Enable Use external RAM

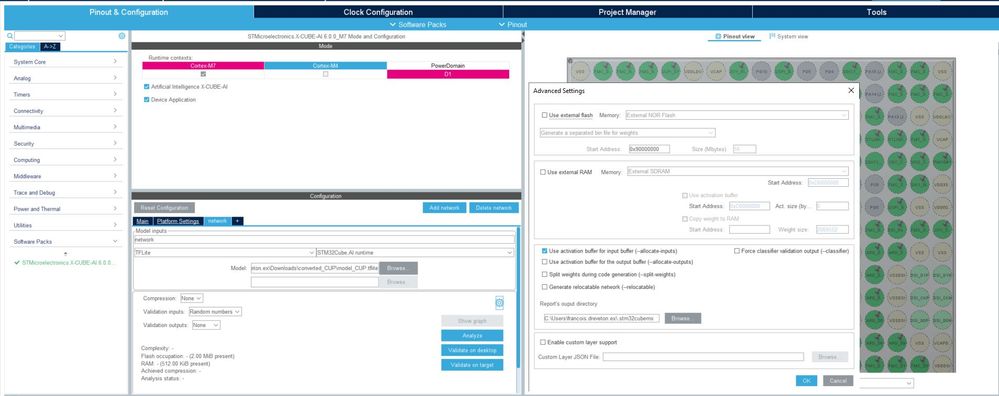tap(543, 172)
